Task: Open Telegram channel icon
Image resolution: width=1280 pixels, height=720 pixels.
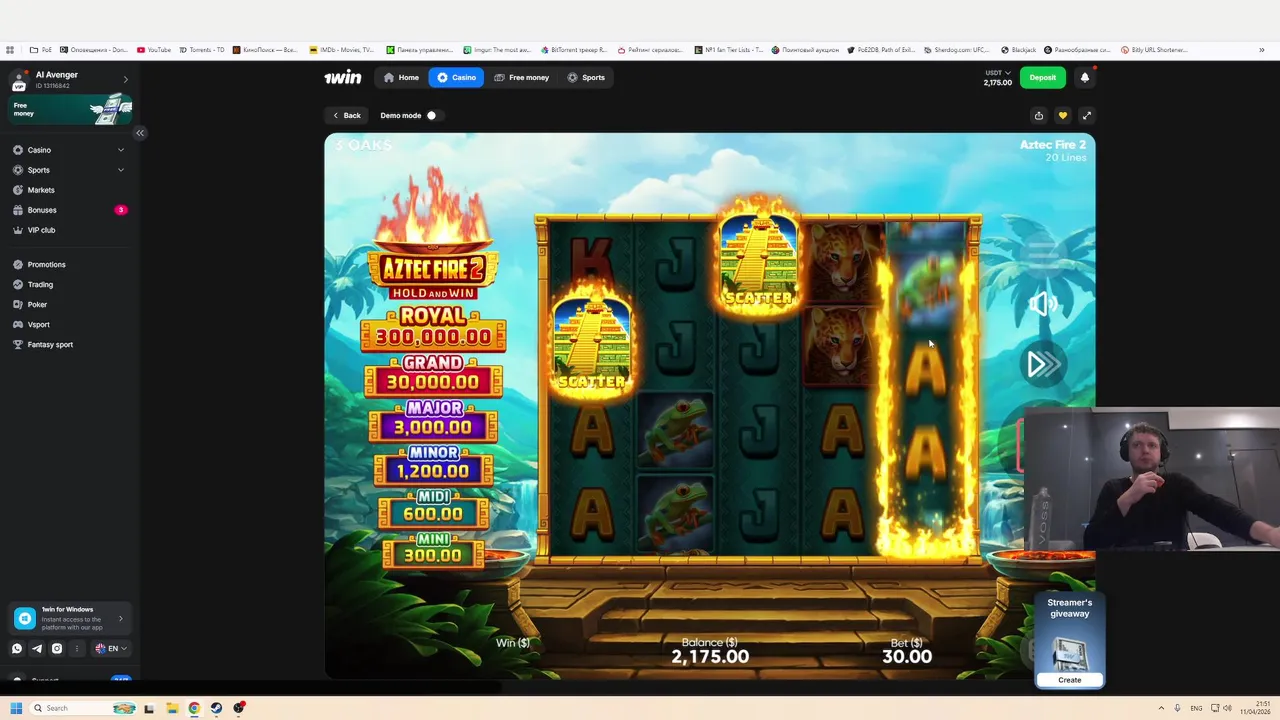Action: (37, 648)
